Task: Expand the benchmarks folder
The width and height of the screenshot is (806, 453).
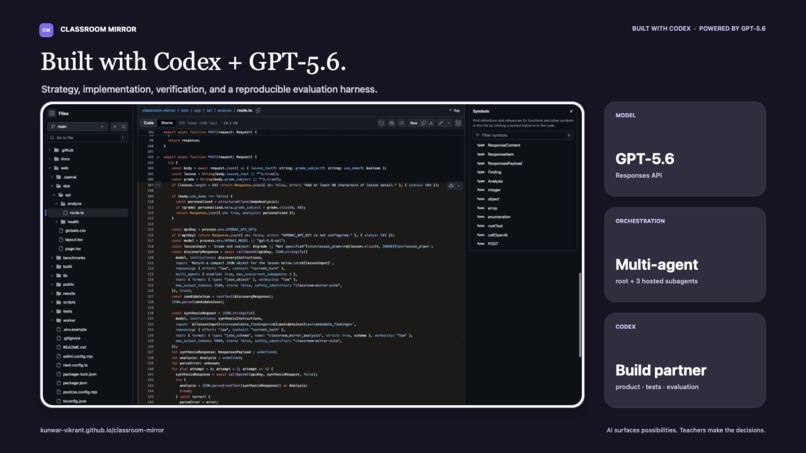Action: (52, 258)
